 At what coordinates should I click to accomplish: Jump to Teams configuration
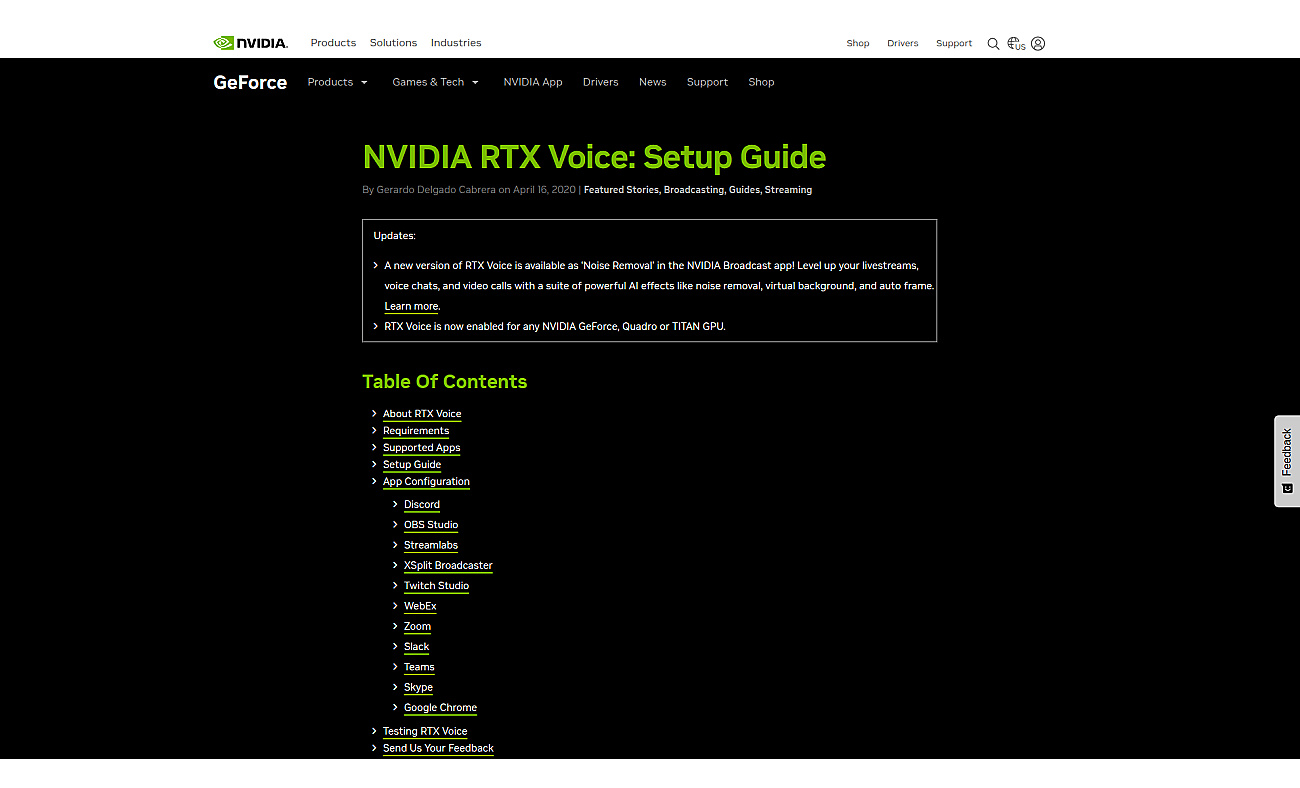pyautogui.click(x=419, y=667)
